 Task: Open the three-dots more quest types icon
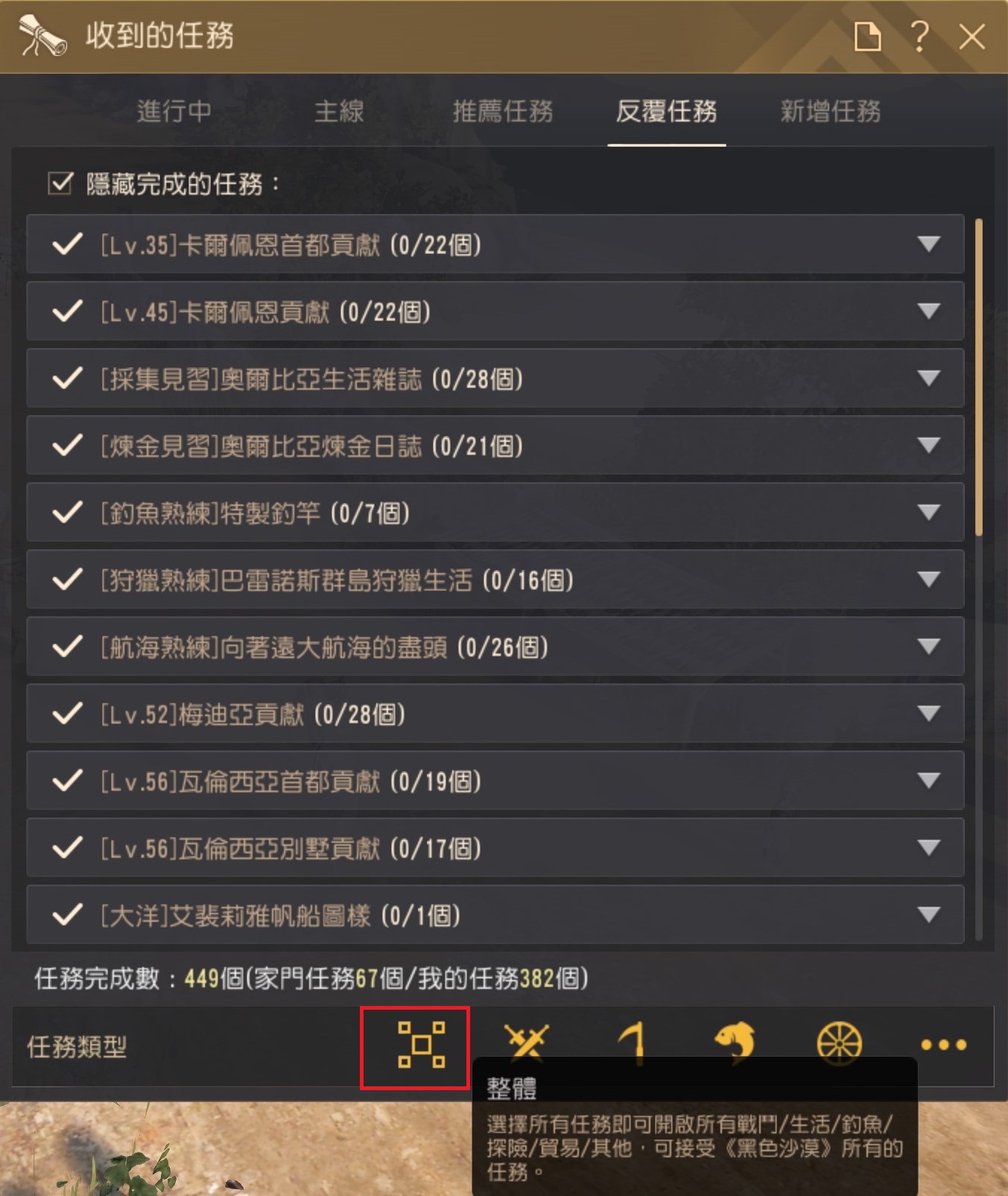[x=943, y=1045]
